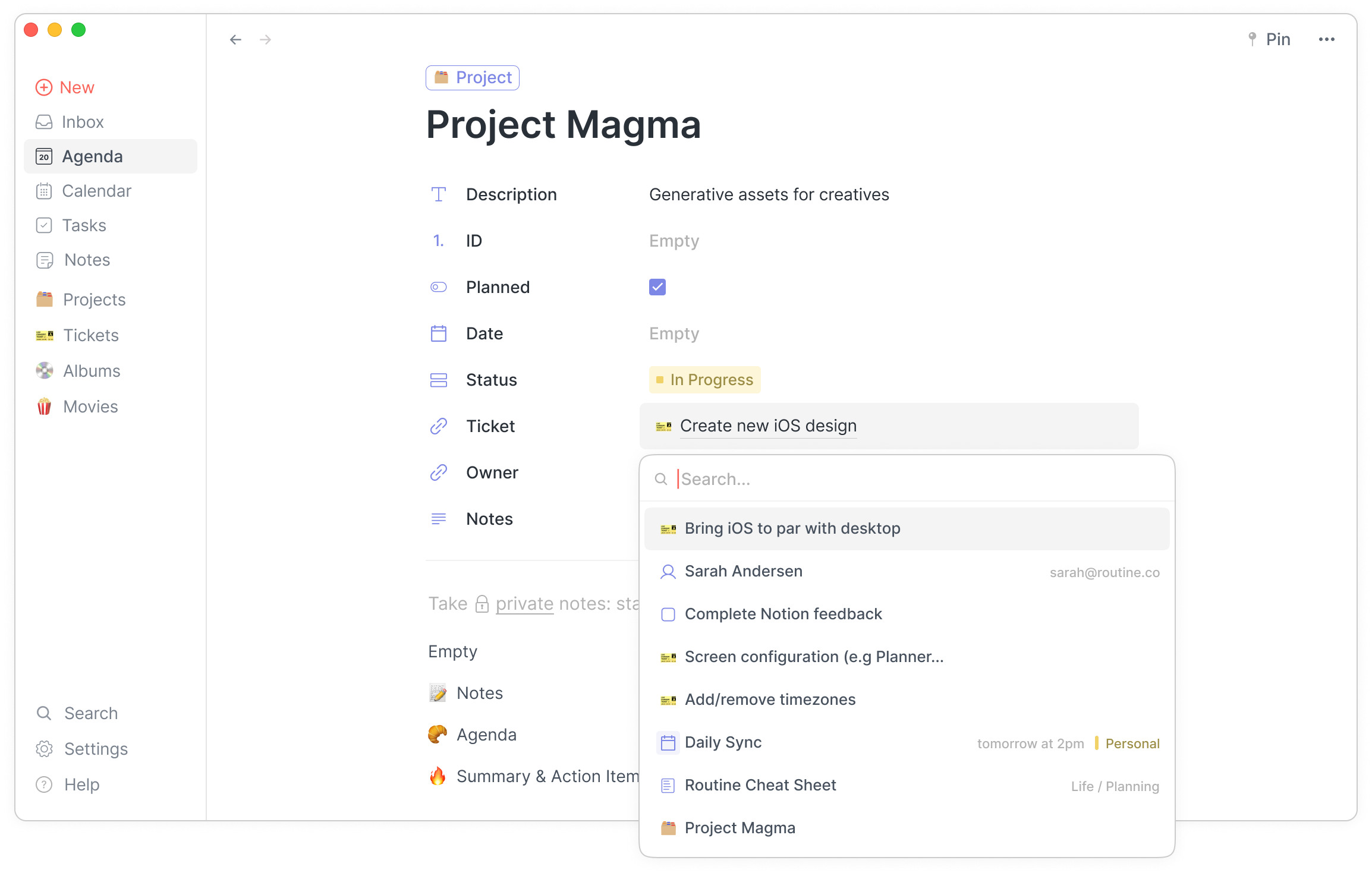Select Sarah Andersen from the results list

click(907, 571)
